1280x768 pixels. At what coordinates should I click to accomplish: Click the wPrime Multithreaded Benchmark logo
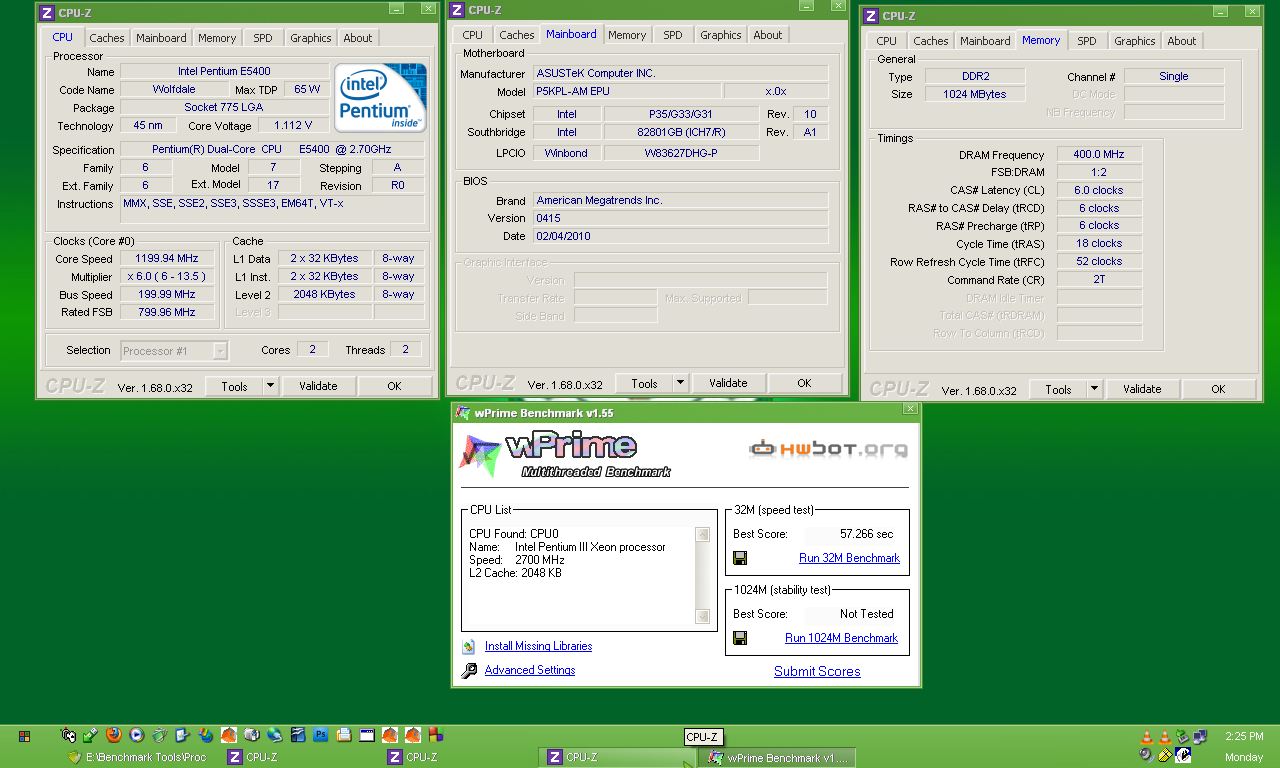[x=565, y=454]
